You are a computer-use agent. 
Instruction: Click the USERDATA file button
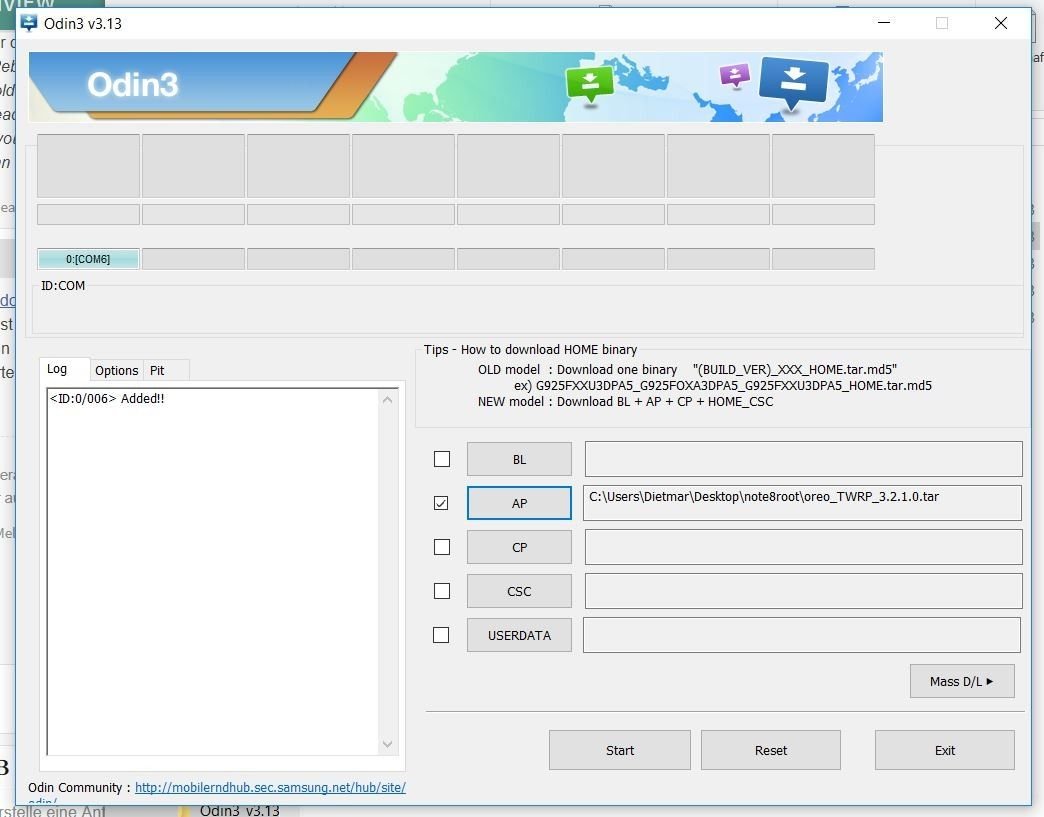pyautogui.click(x=519, y=635)
